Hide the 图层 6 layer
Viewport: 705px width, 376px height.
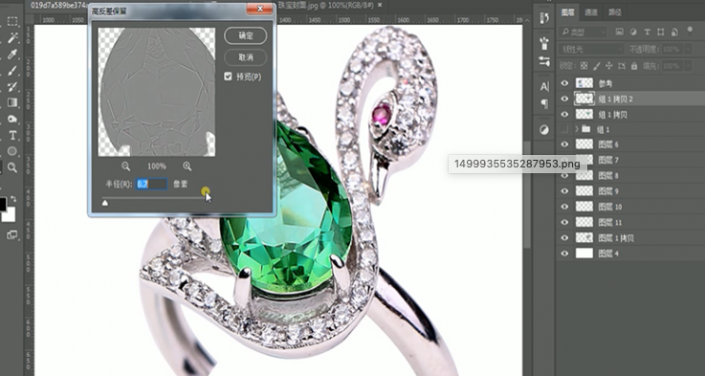click(565, 144)
